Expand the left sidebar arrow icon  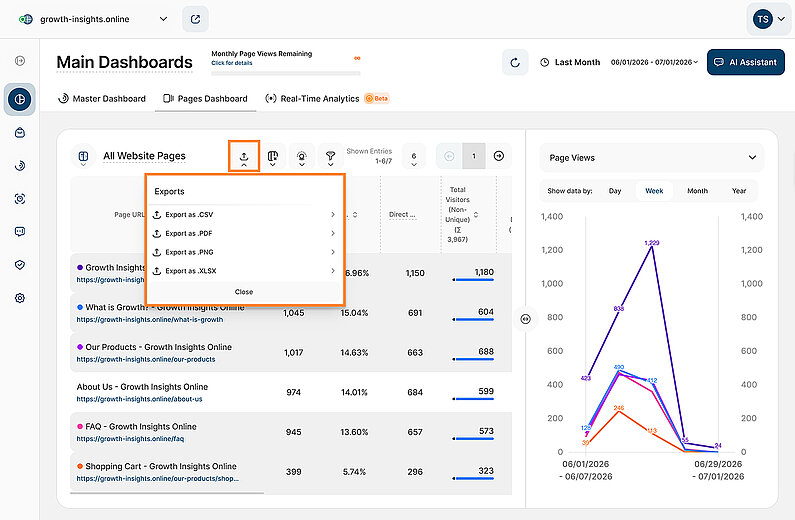[x=20, y=61]
